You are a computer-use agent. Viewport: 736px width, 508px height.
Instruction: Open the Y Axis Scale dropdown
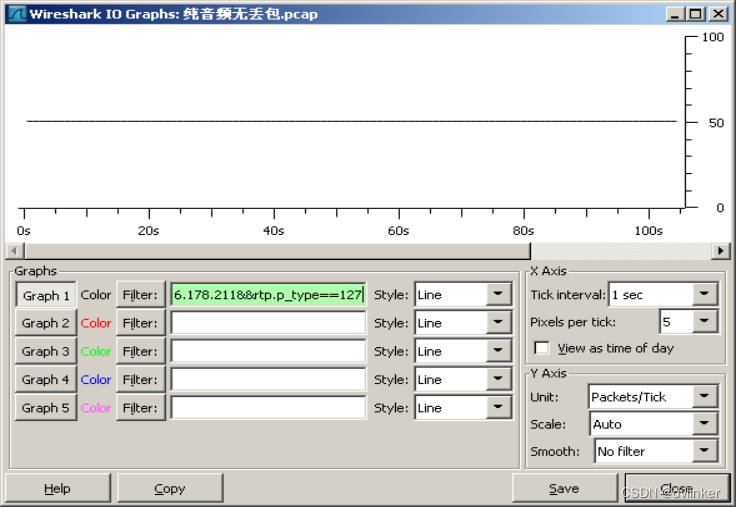click(654, 424)
